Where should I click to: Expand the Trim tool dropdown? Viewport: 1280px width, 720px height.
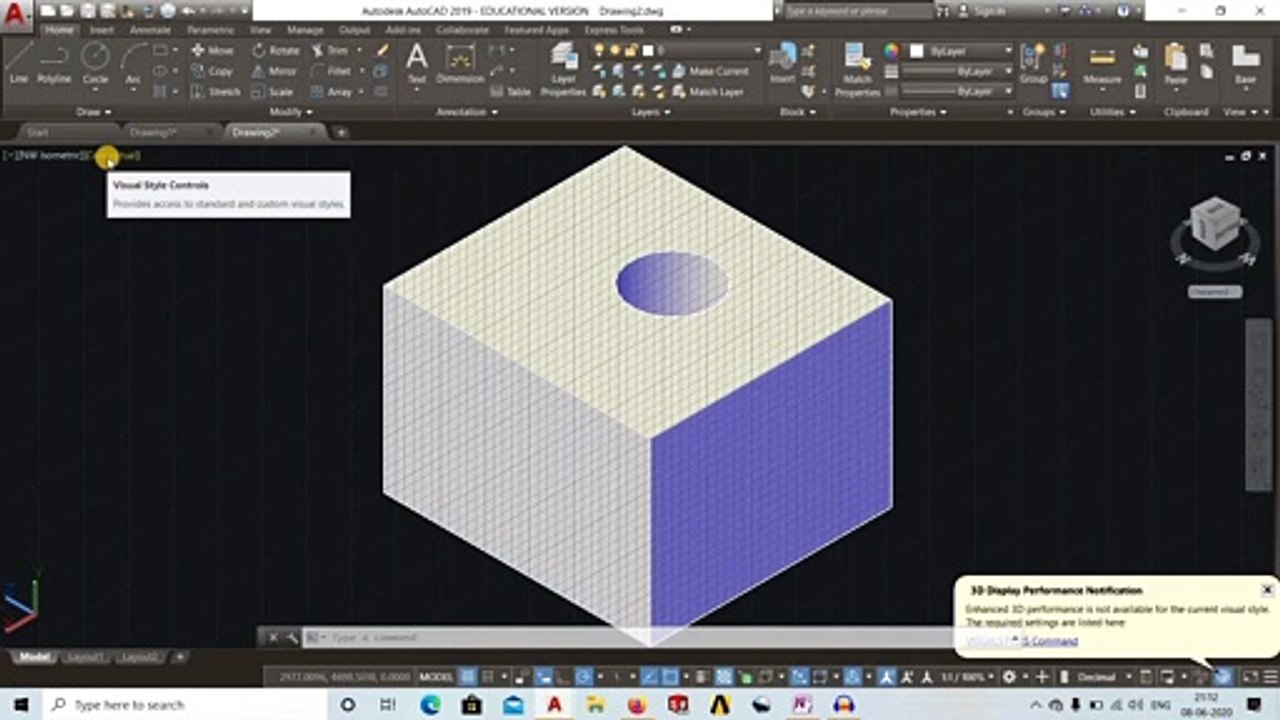[359, 50]
